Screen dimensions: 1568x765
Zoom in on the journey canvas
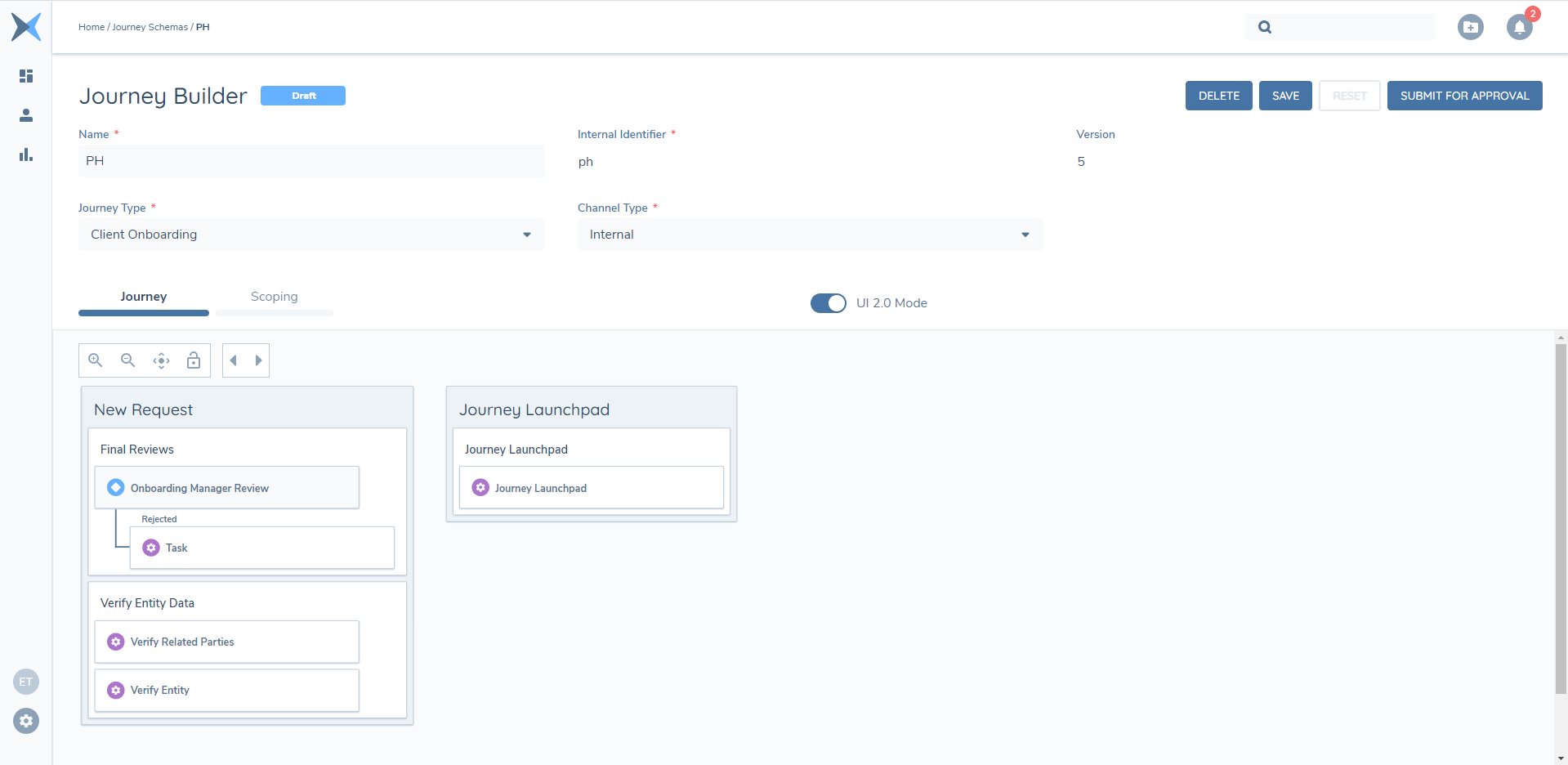coord(95,360)
